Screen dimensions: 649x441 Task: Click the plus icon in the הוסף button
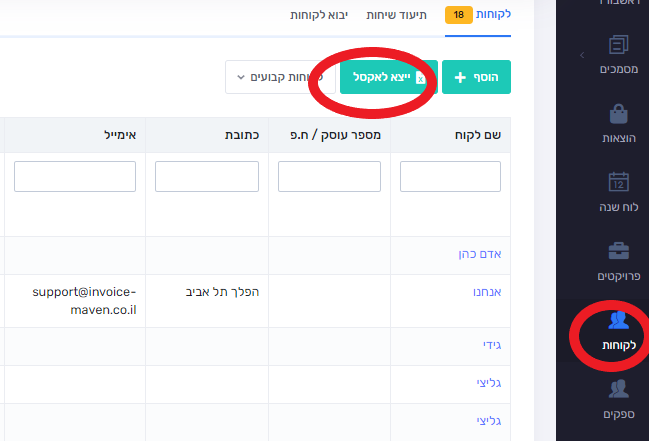point(461,77)
